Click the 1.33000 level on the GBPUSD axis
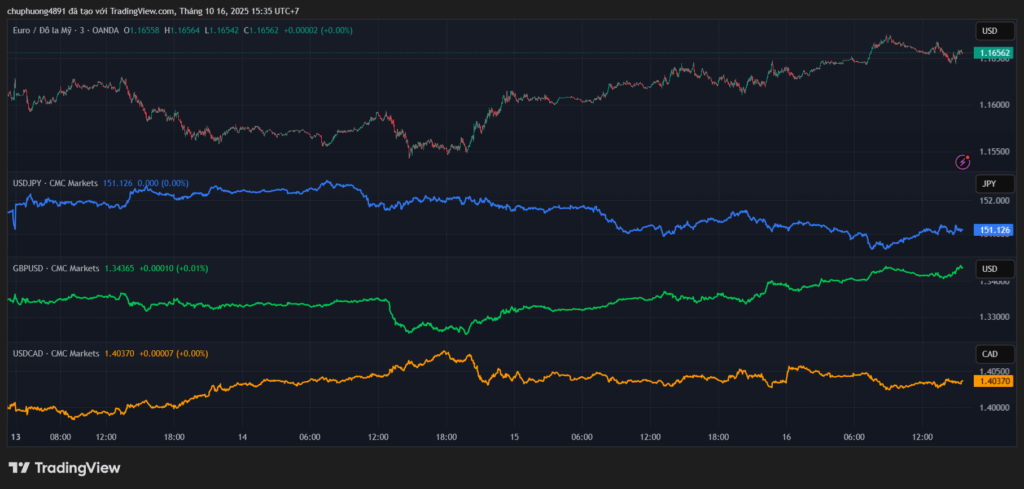Image resolution: width=1024 pixels, height=489 pixels. (994, 317)
